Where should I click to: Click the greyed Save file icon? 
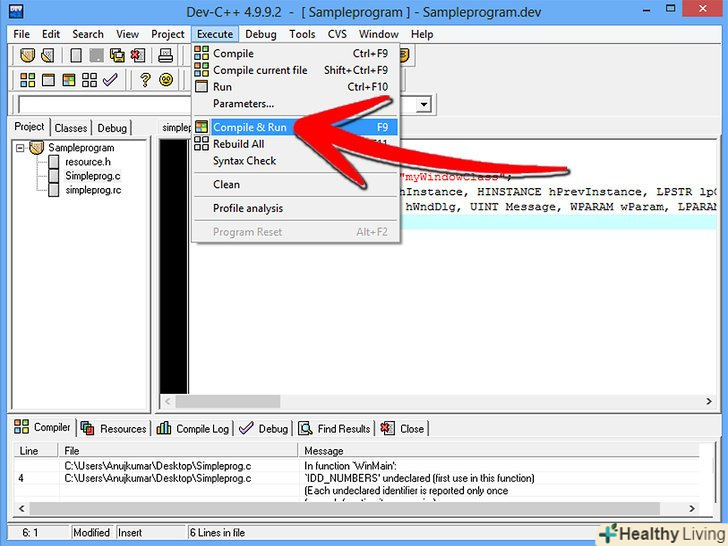96,55
